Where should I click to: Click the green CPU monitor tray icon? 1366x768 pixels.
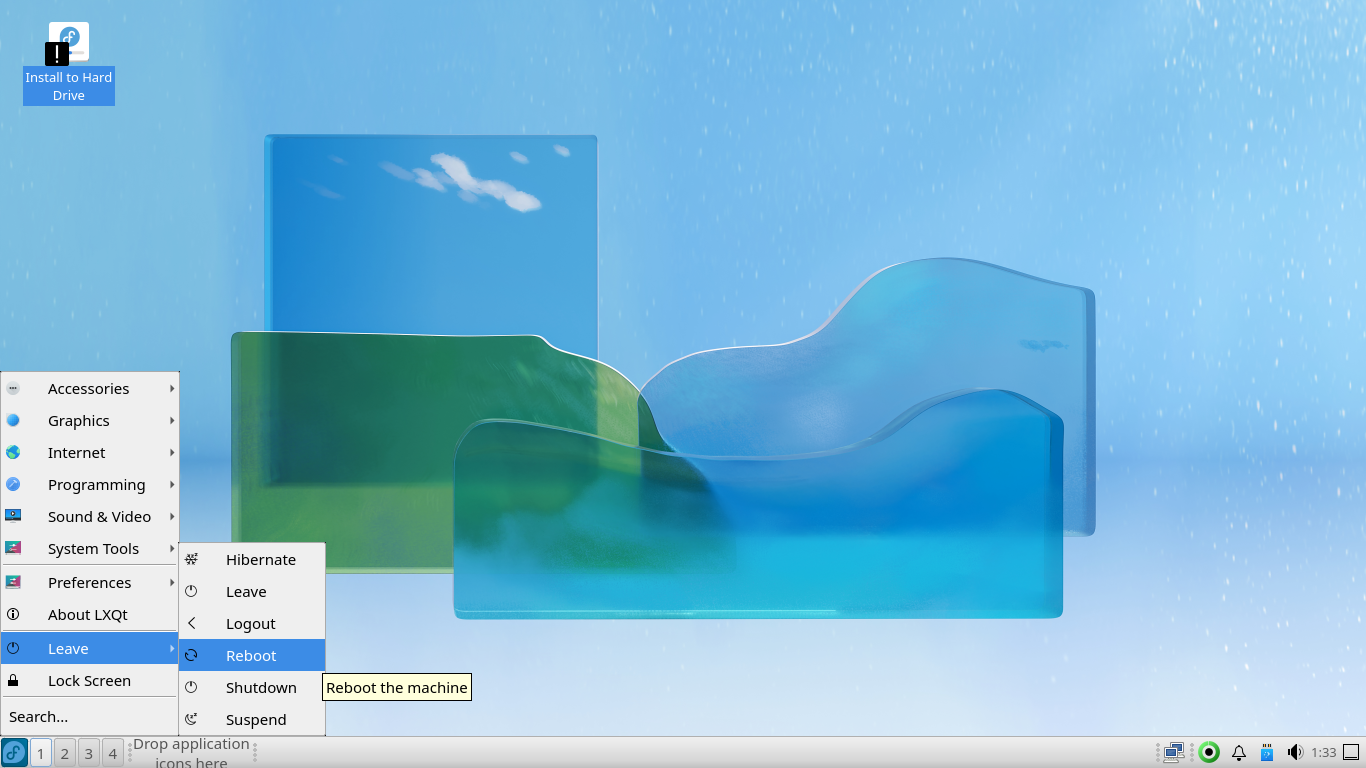point(1209,752)
